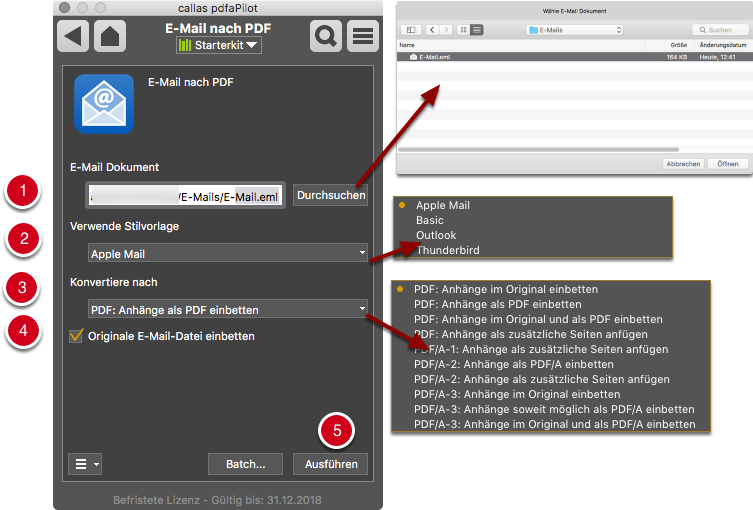The image size is (753, 510).
Task: Select Apple Mail style option
Action: click(532, 205)
